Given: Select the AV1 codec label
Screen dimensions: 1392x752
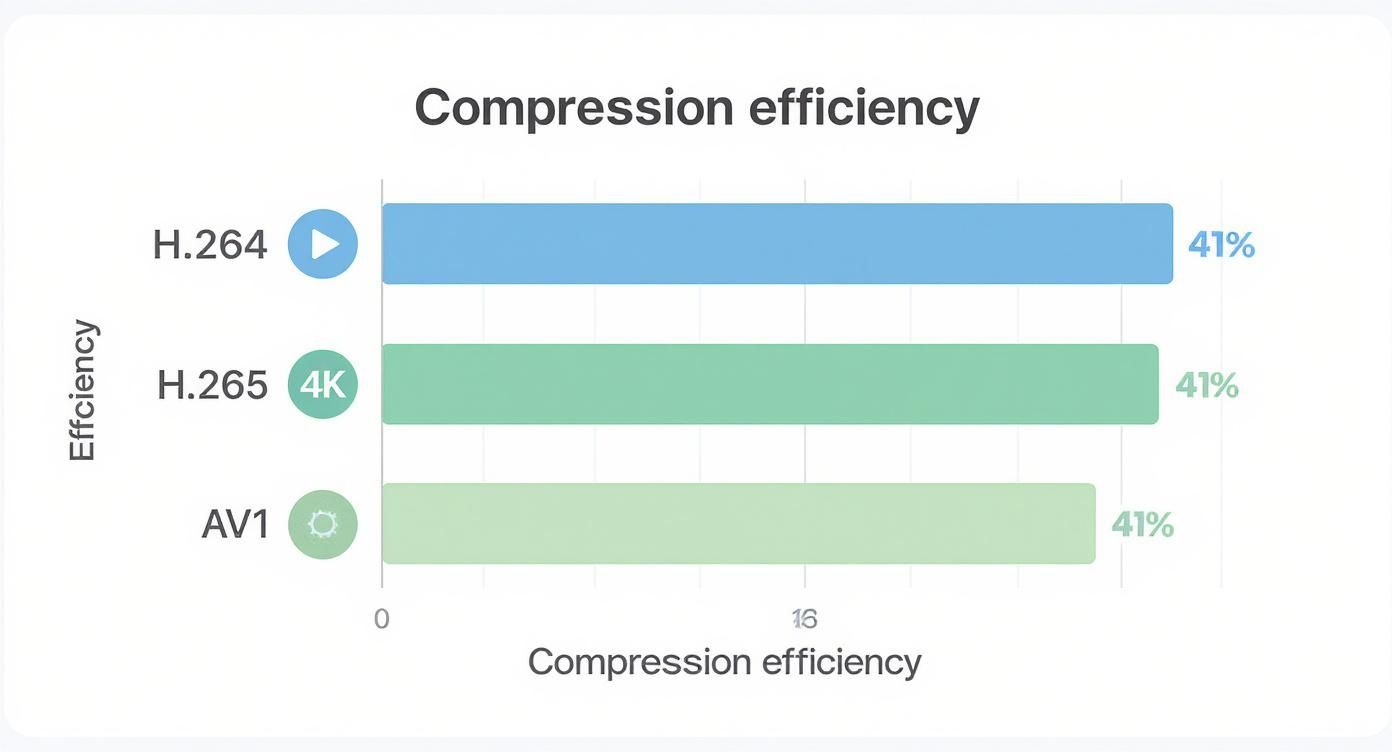Looking at the screenshot, I should click(x=235, y=524).
